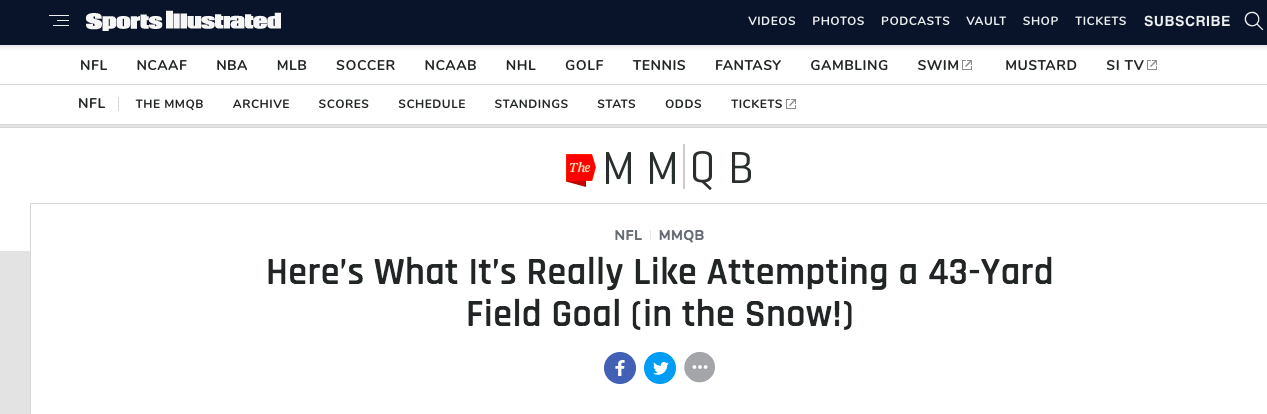This screenshot has height=414, width=1267.
Task: View the NFL ODDS page
Action: (x=683, y=104)
